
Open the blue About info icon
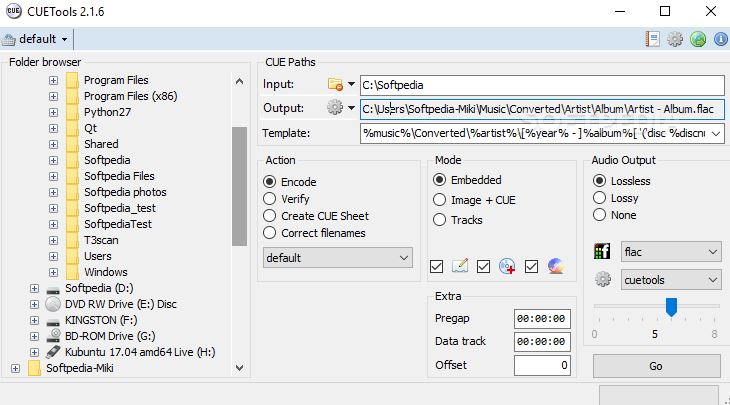721,39
